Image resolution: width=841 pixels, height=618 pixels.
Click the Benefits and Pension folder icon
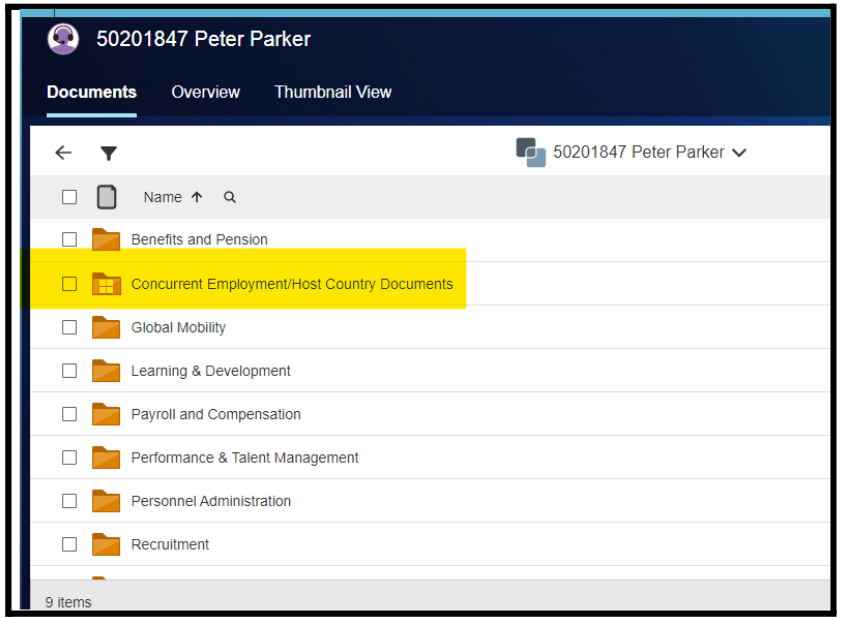point(106,240)
